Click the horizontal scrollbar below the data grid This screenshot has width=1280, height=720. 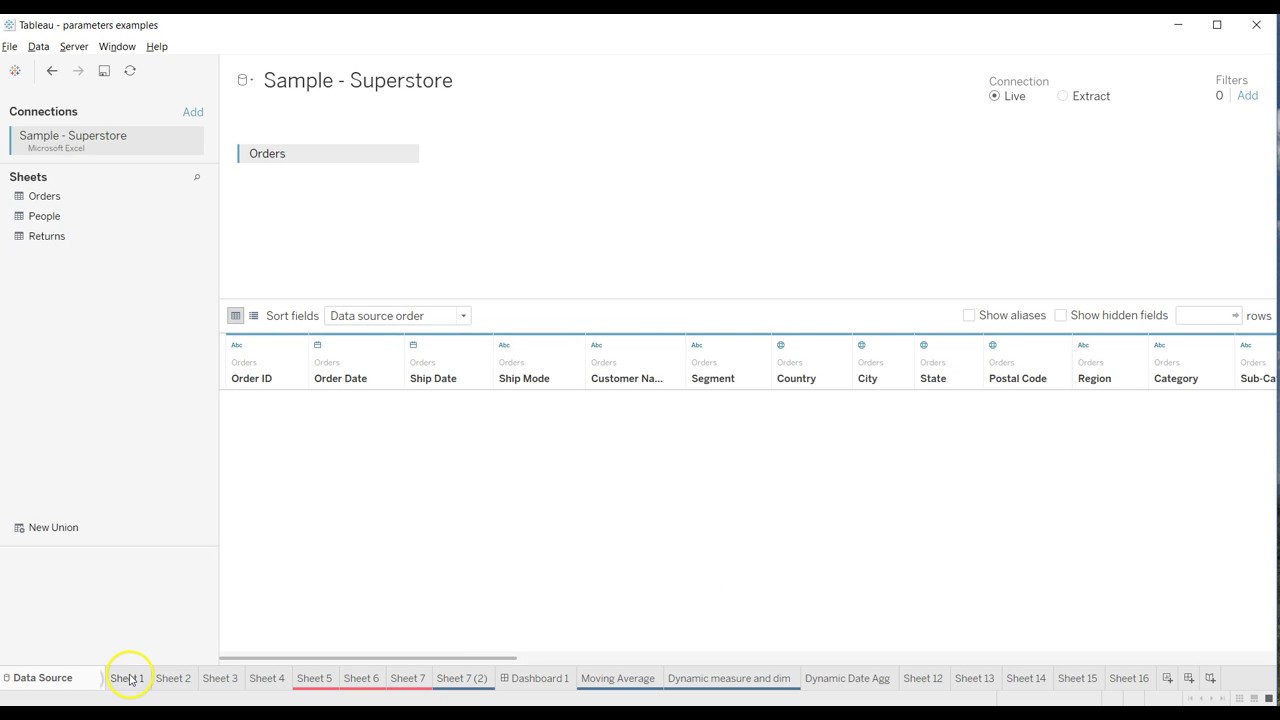click(x=368, y=658)
